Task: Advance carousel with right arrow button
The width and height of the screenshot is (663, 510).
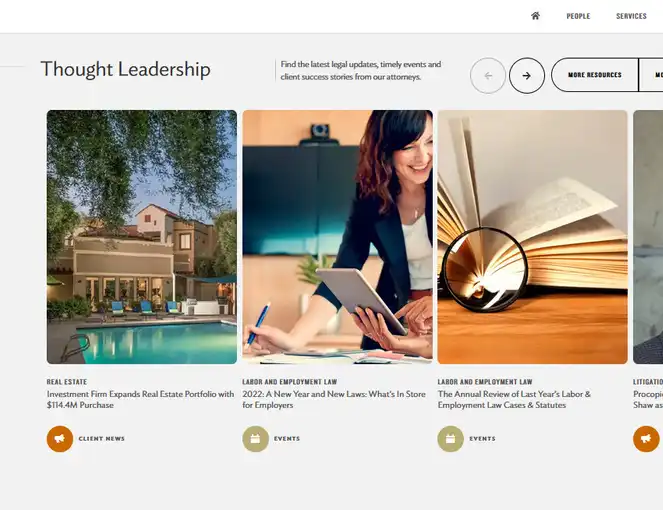Action: click(527, 76)
